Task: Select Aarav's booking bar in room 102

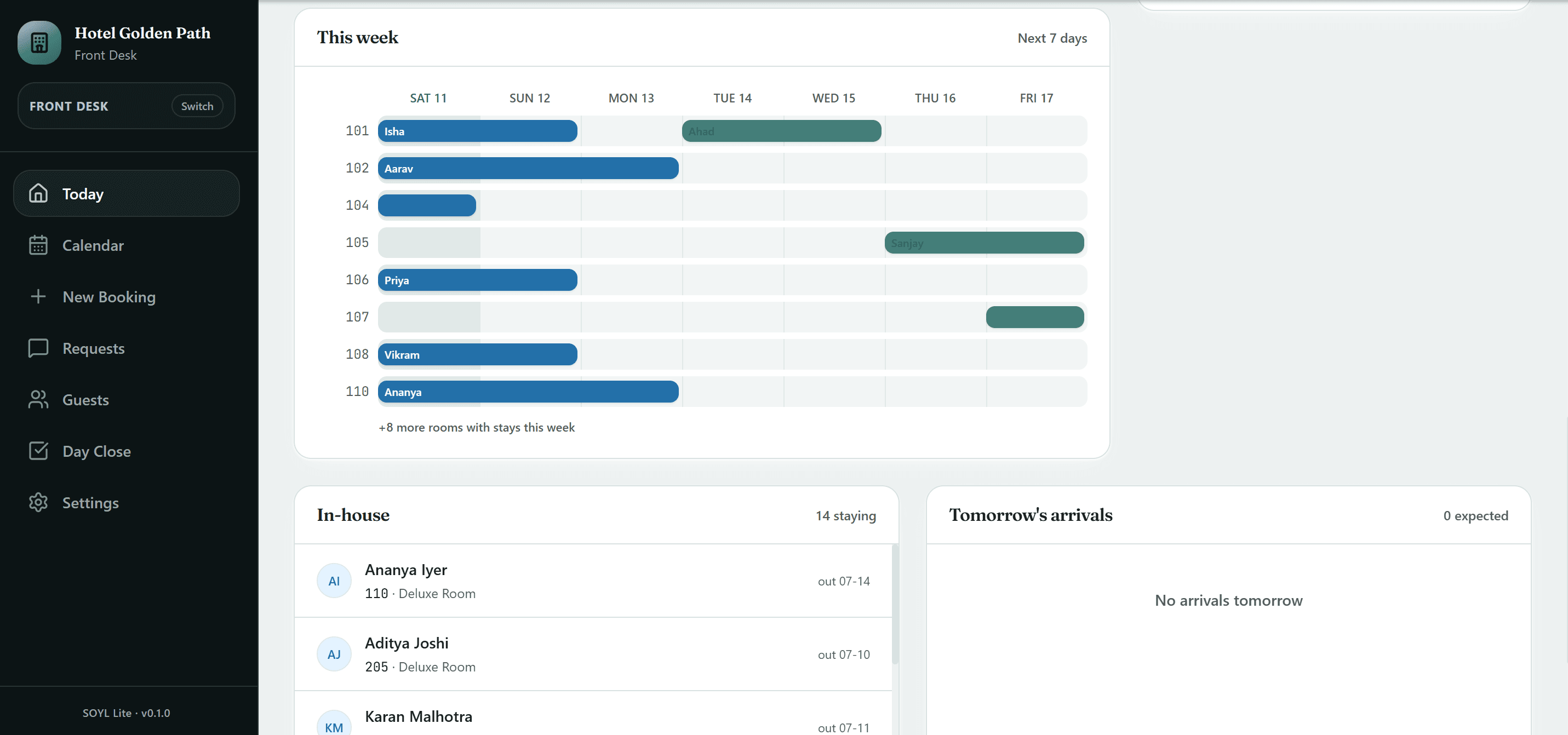Action: pyautogui.click(x=528, y=168)
